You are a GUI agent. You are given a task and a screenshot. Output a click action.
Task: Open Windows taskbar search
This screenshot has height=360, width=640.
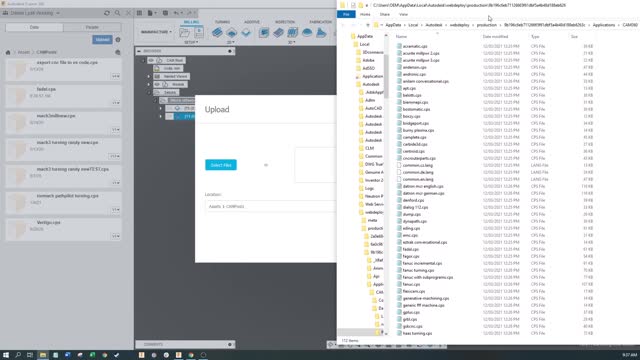pos(18,355)
